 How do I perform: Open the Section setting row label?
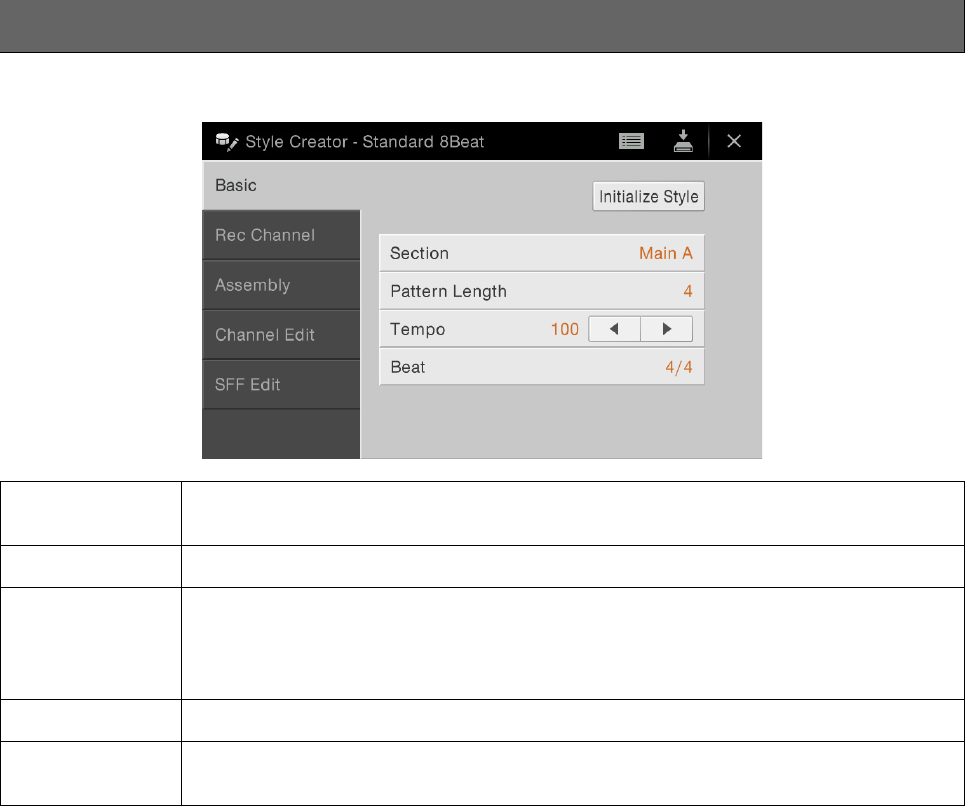(x=419, y=253)
